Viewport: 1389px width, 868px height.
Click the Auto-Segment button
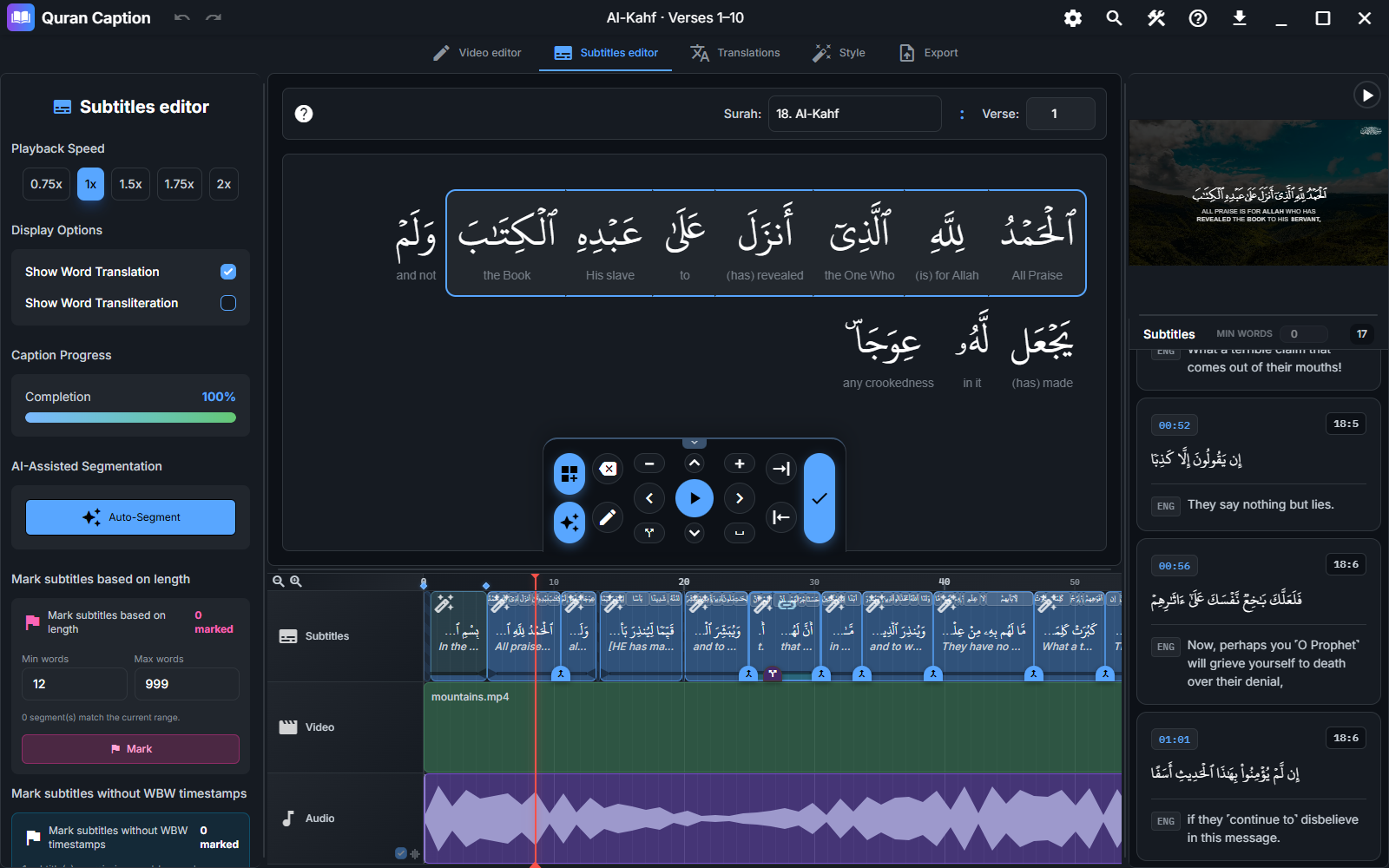(x=130, y=517)
